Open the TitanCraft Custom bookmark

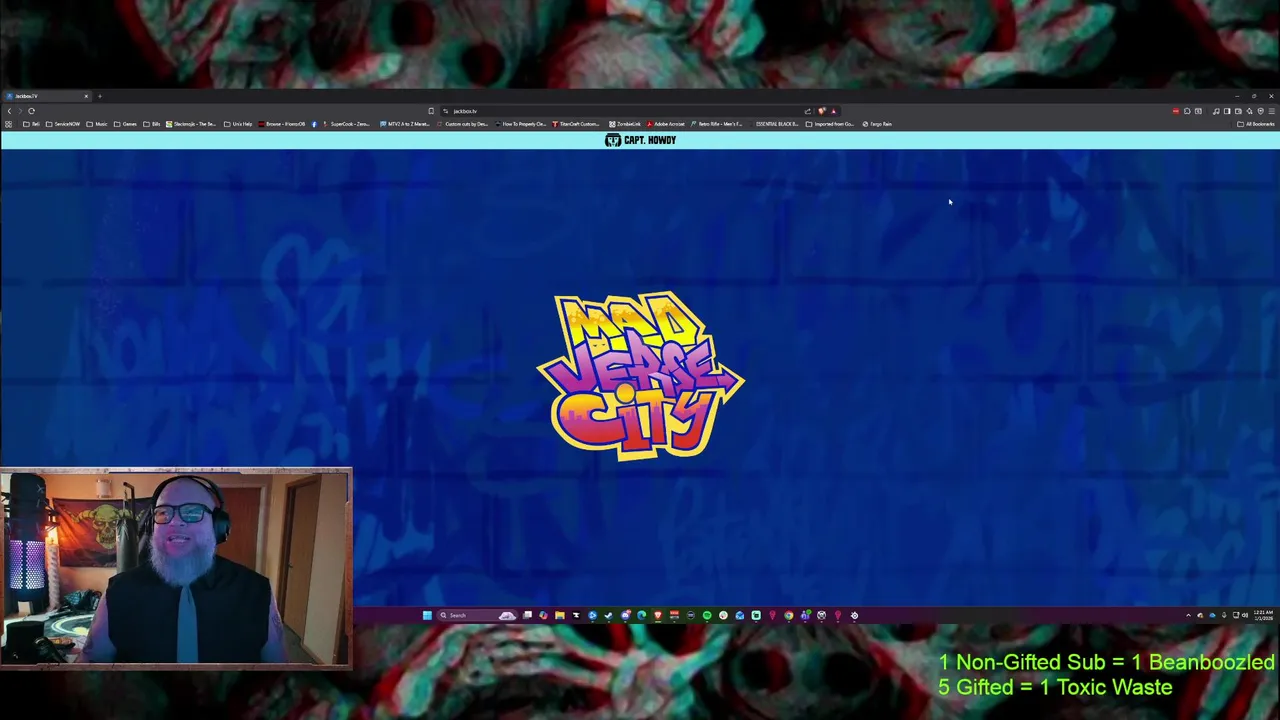[577, 124]
